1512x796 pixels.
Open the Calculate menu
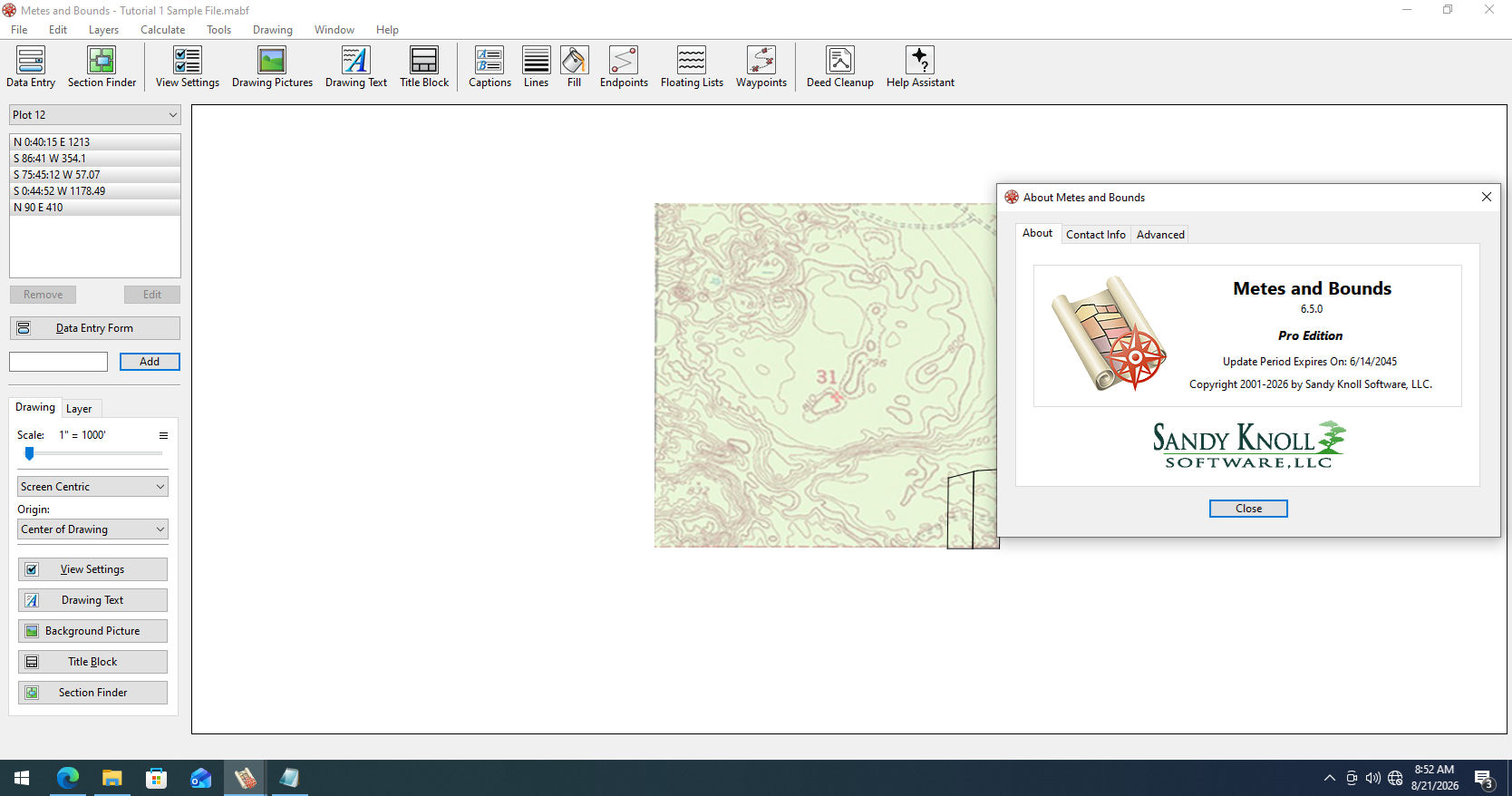pos(162,30)
